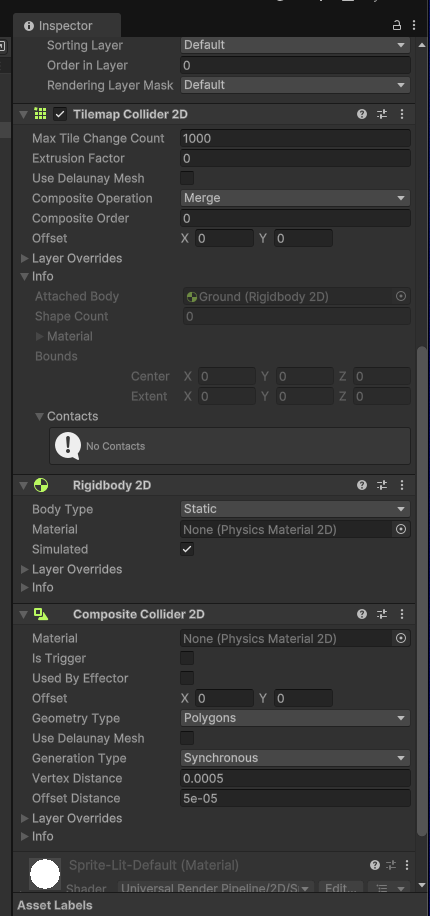The image size is (430, 916).
Task: Open Inspector tab kebab menu
Action: click(x=414, y=25)
